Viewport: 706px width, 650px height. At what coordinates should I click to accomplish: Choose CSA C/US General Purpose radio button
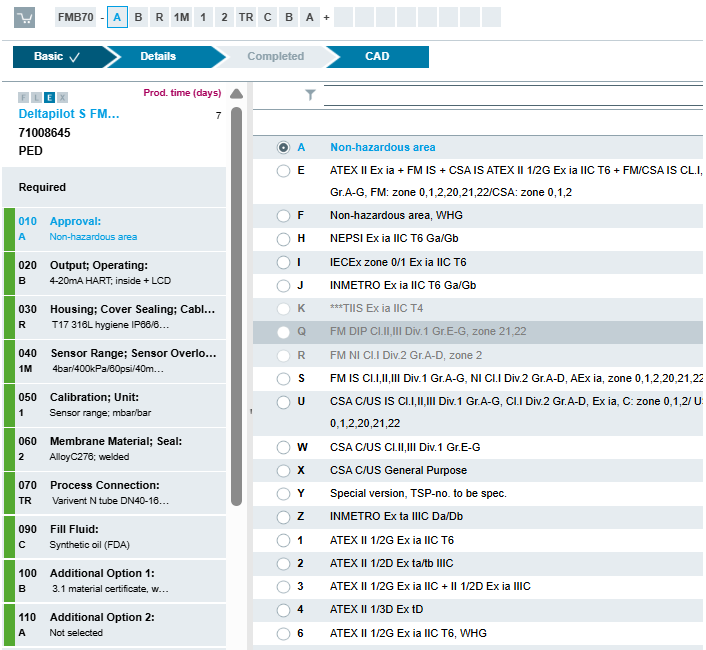[284, 470]
